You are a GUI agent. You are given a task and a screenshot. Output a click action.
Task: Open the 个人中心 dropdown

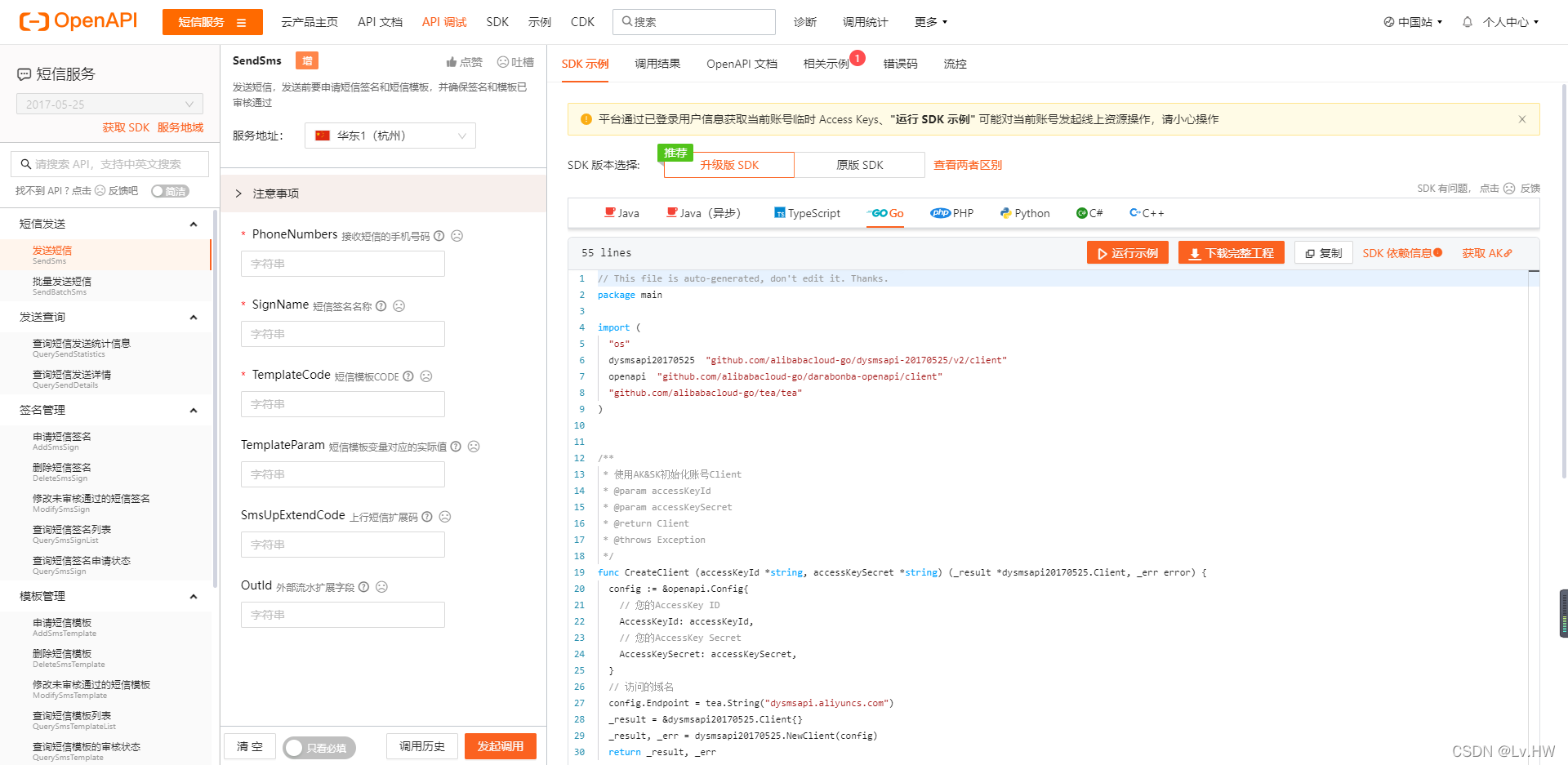tap(1511, 22)
